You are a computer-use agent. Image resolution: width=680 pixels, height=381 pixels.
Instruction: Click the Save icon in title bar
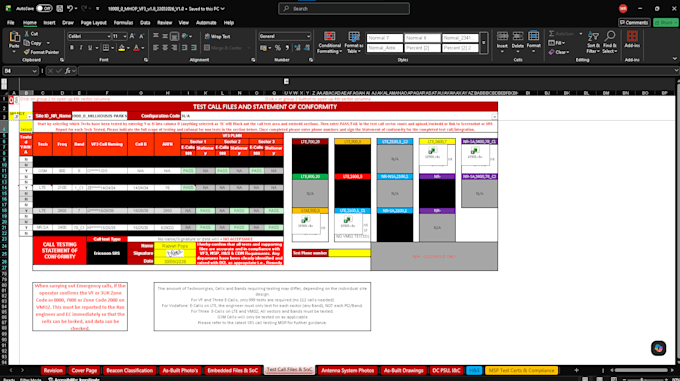tap(59, 8)
